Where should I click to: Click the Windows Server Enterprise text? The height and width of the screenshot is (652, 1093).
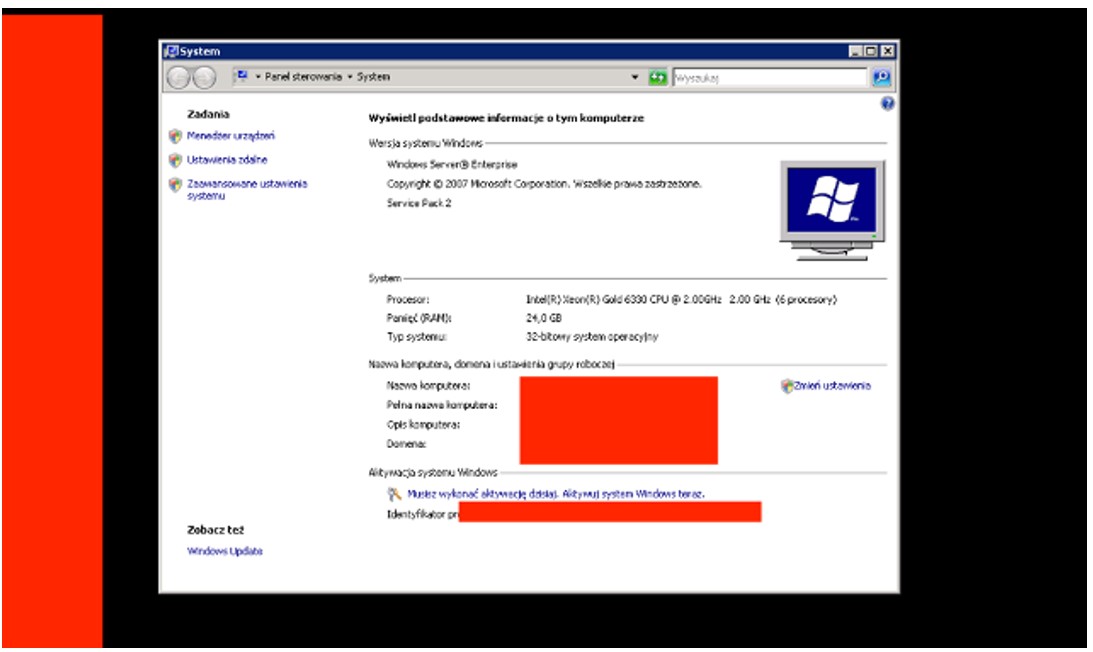(x=452, y=165)
